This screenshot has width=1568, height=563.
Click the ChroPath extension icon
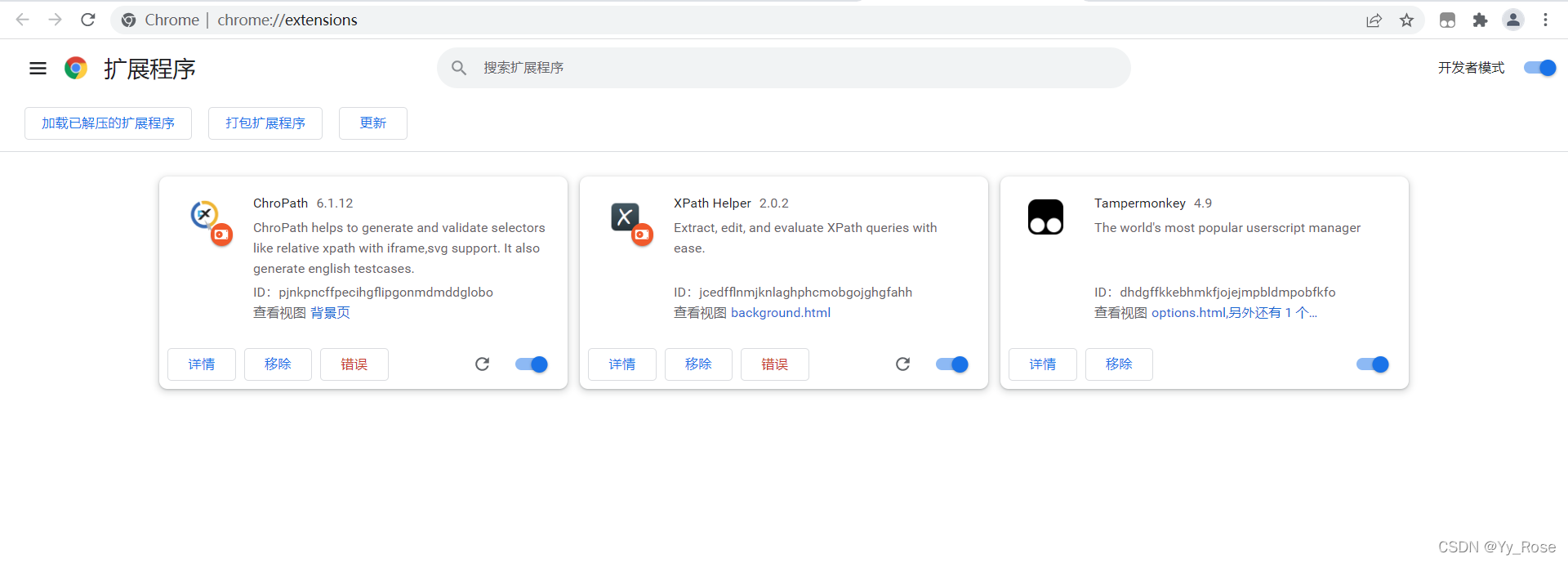211,221
